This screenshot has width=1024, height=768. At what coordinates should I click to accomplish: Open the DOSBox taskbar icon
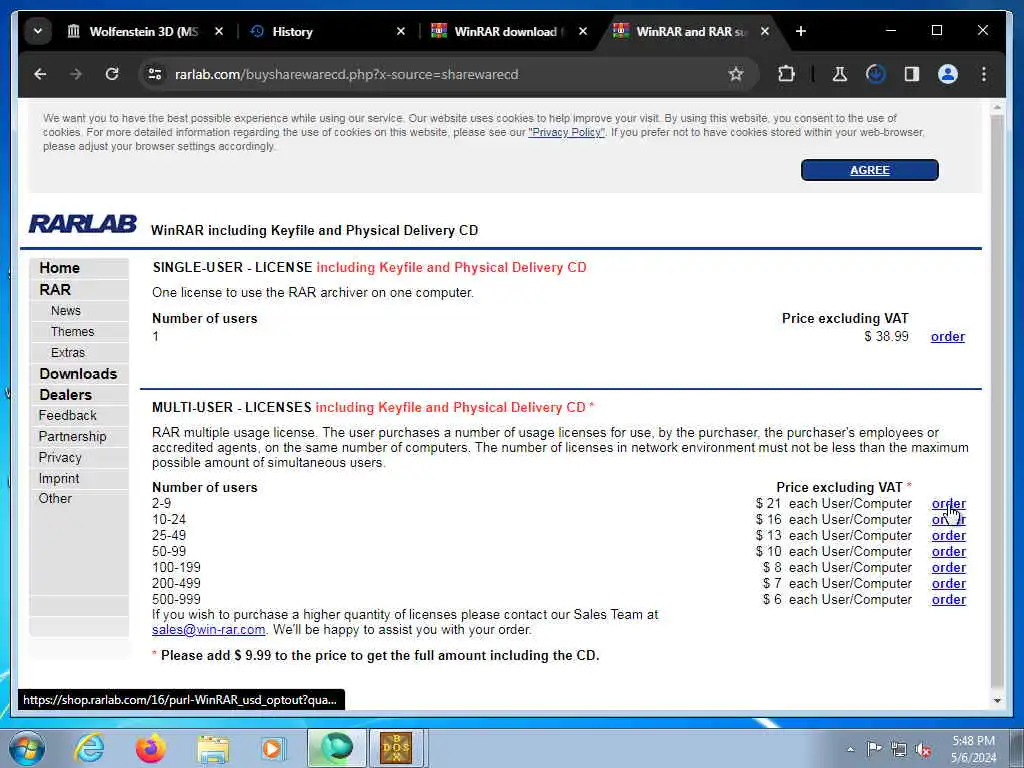point(396,748)
